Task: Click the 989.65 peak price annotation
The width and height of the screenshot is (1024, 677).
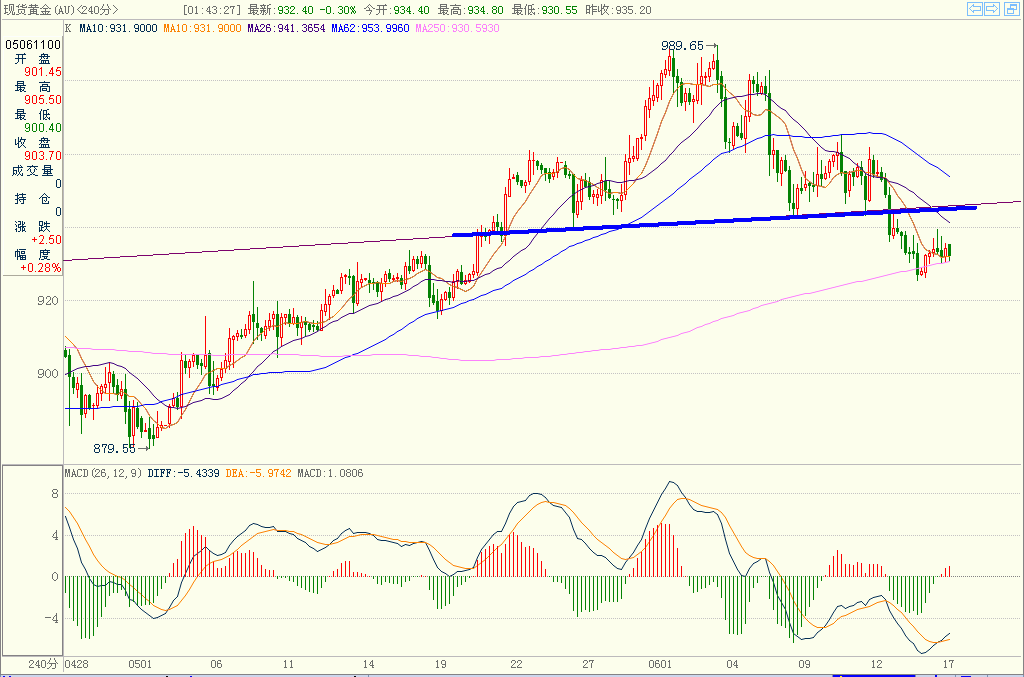Action: click(682, 46)
